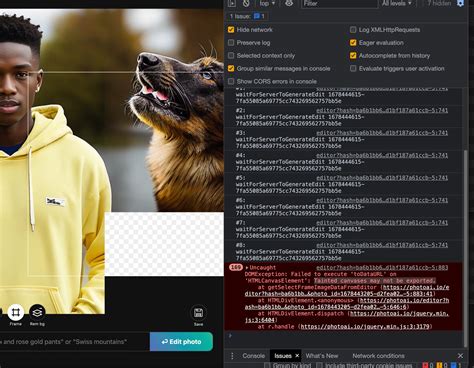Image resolution: width=474 pixels, height=368 pixels.
Task: Open the What's New tab
Action: pyautogui.click(x=322, y=356)
